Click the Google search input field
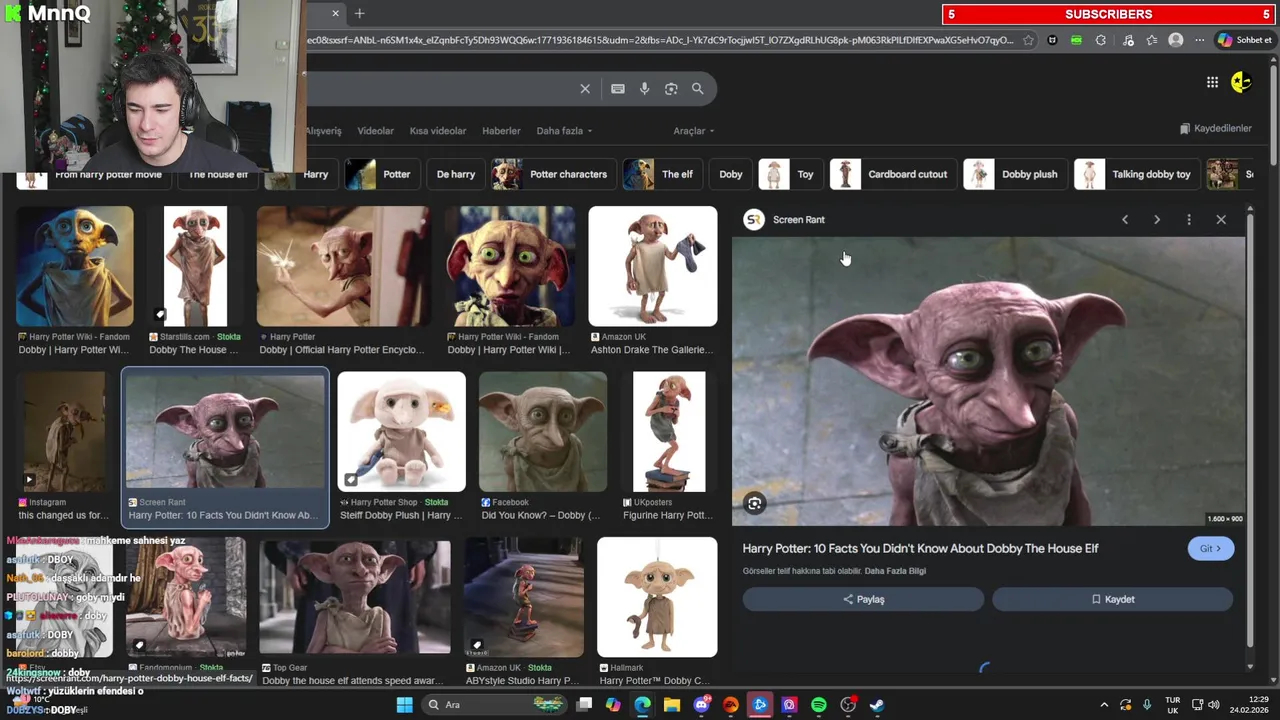 [x=440, y=89]
